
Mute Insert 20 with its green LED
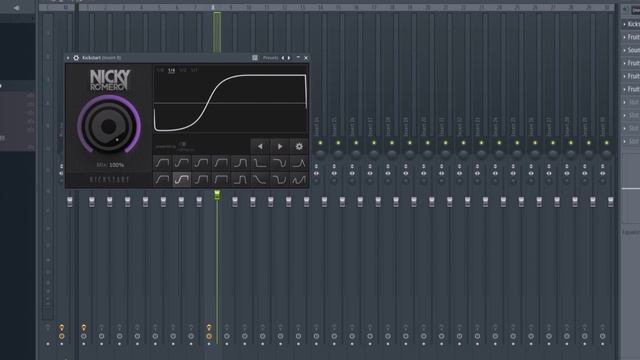coord(428,143)
